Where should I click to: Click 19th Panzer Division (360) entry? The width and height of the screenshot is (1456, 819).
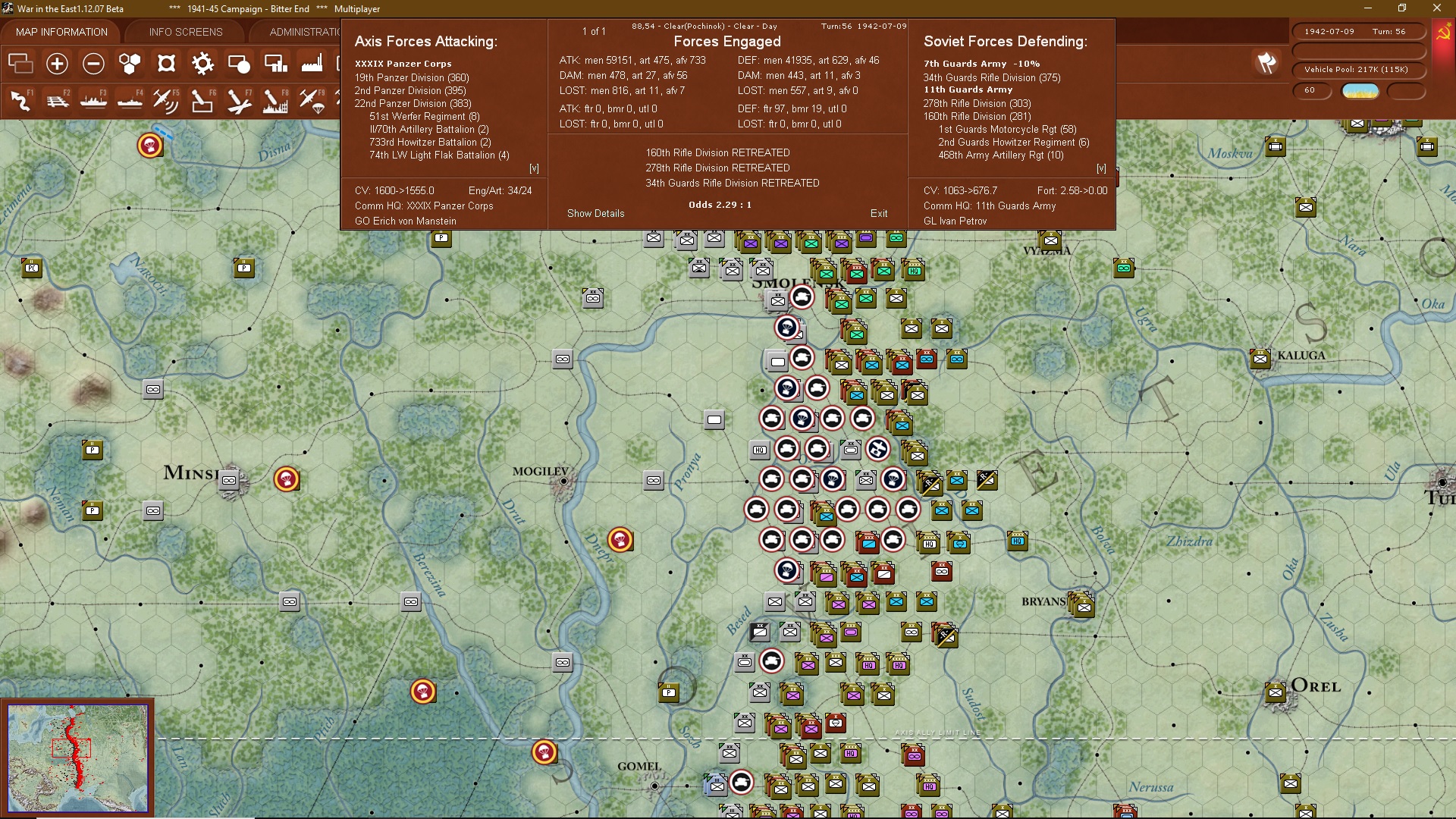[412, 77]
